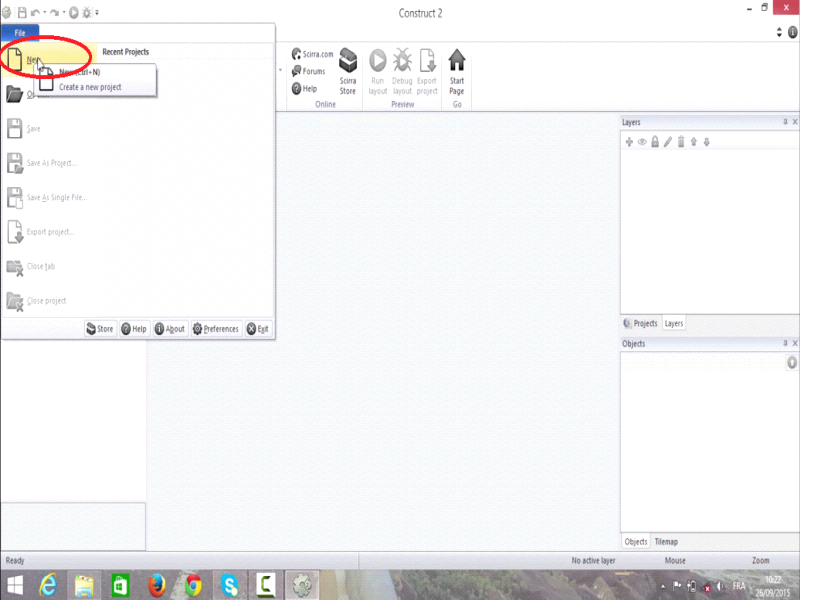The width and height of the screenshot is (819, 600).
Task: Add a new layer with the plus icon
Action: coord(629,141)
